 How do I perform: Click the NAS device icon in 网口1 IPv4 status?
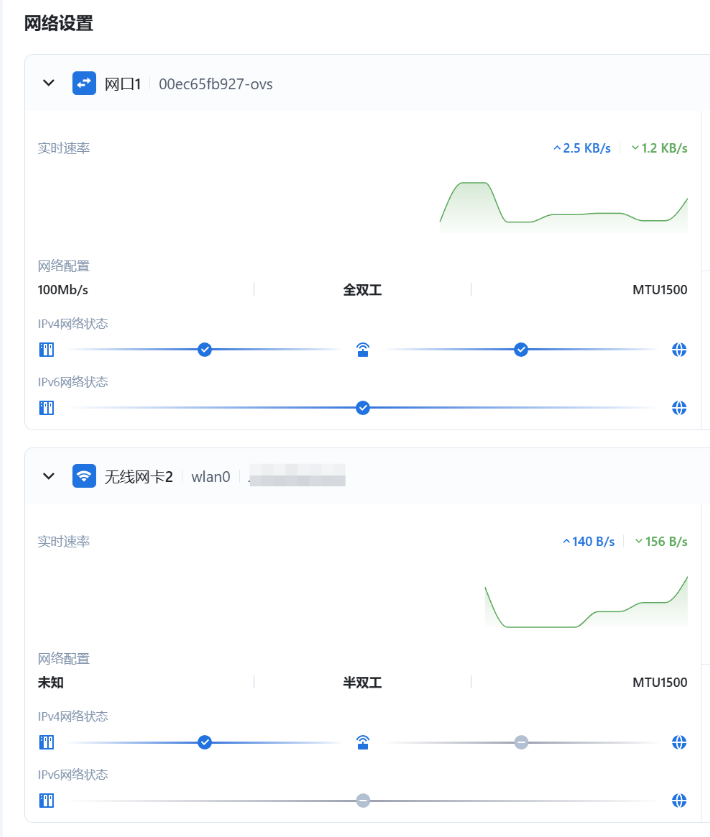click(x=46, y=350)
